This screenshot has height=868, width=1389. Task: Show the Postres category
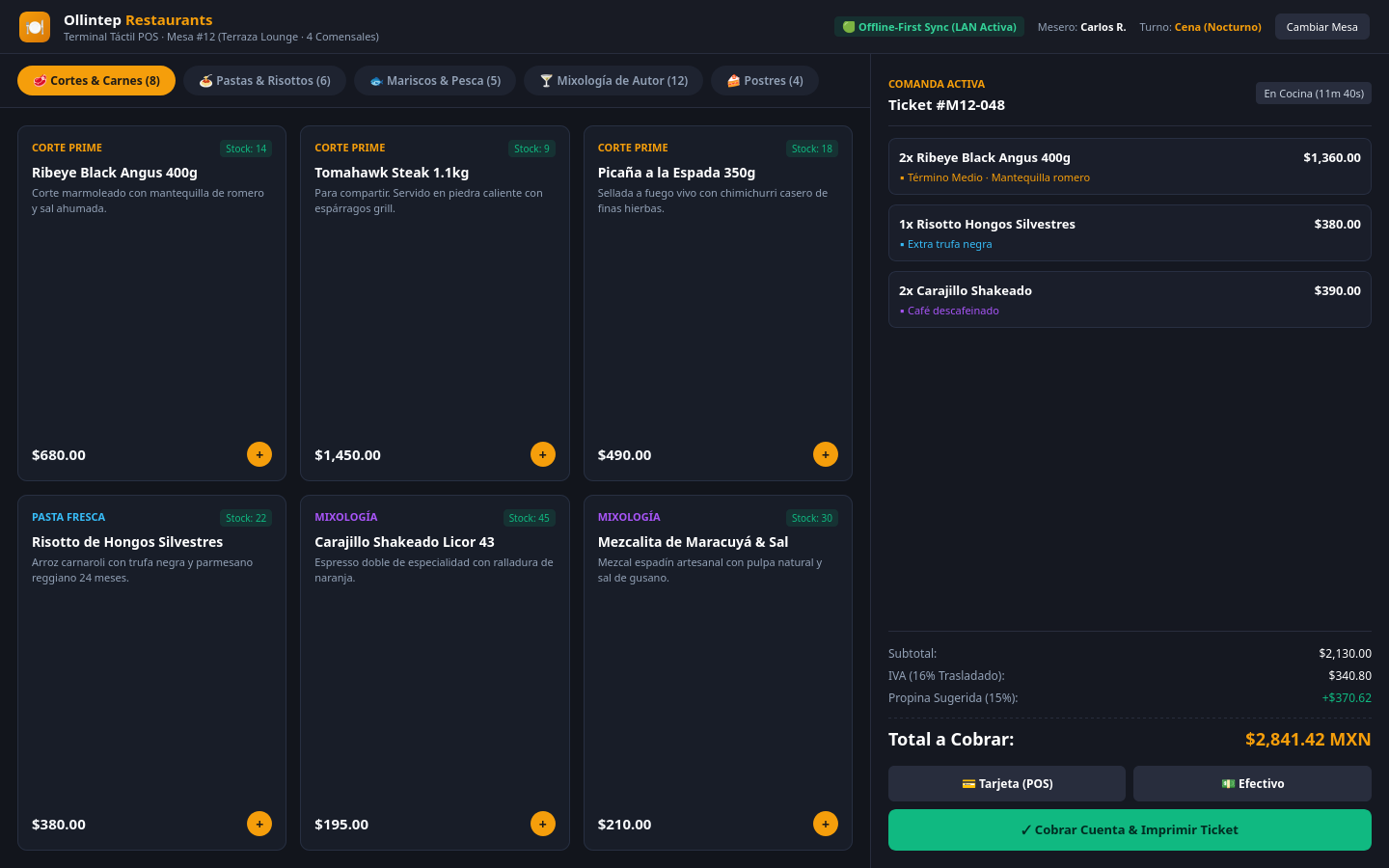click(765, 81)
